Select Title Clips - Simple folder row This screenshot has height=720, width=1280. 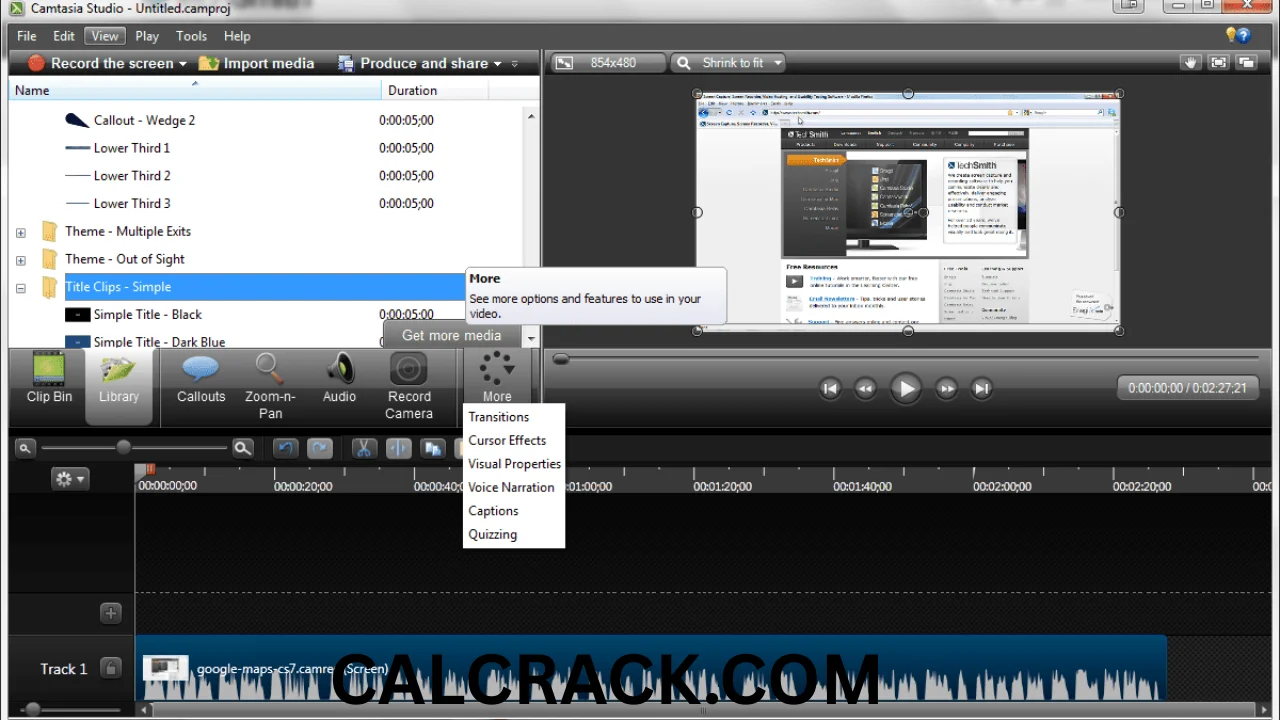(x=265, y=287)
